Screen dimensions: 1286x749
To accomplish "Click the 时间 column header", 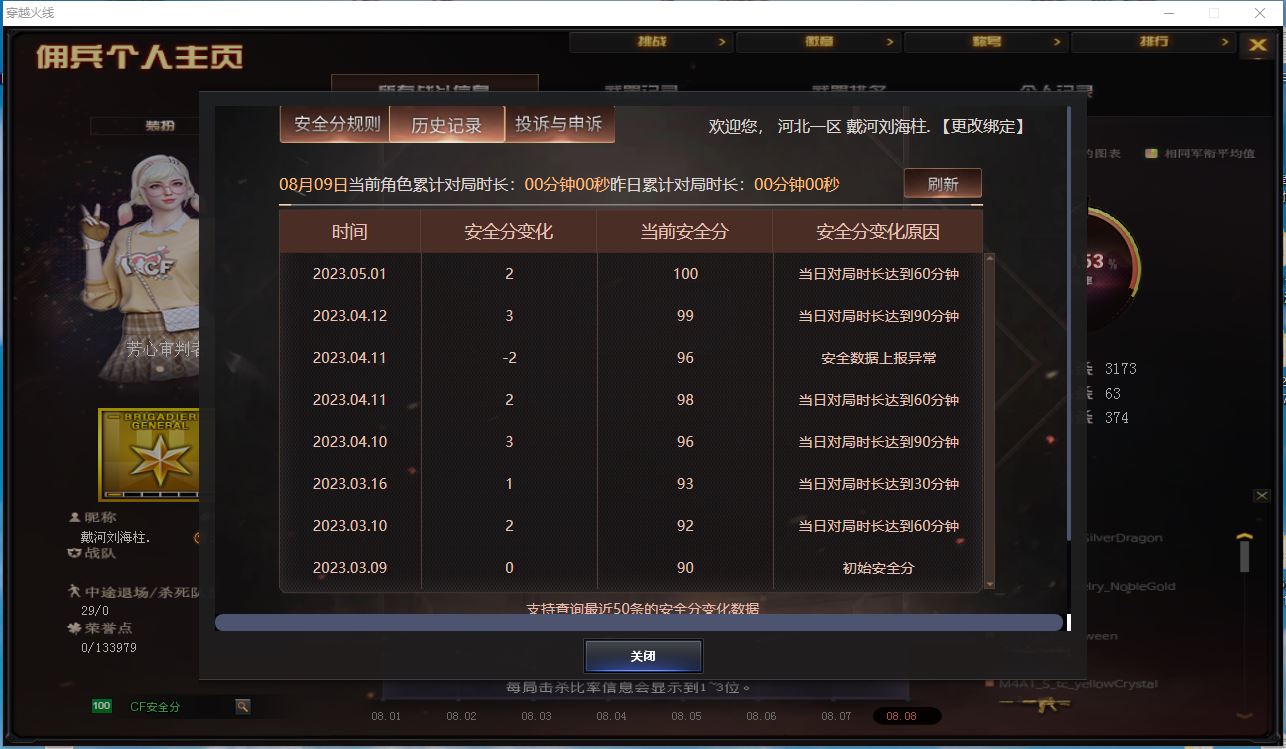I will click(x=350, y=232).
